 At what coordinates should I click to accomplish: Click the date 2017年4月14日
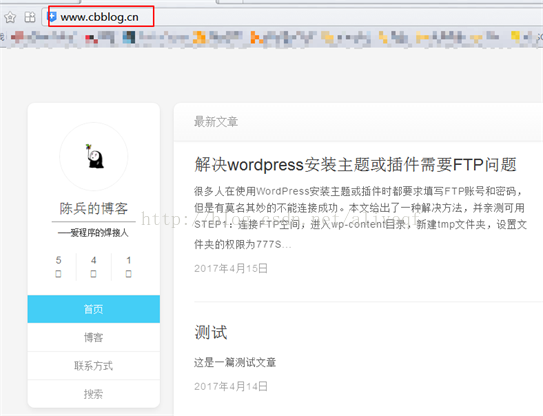coord(231,386)
